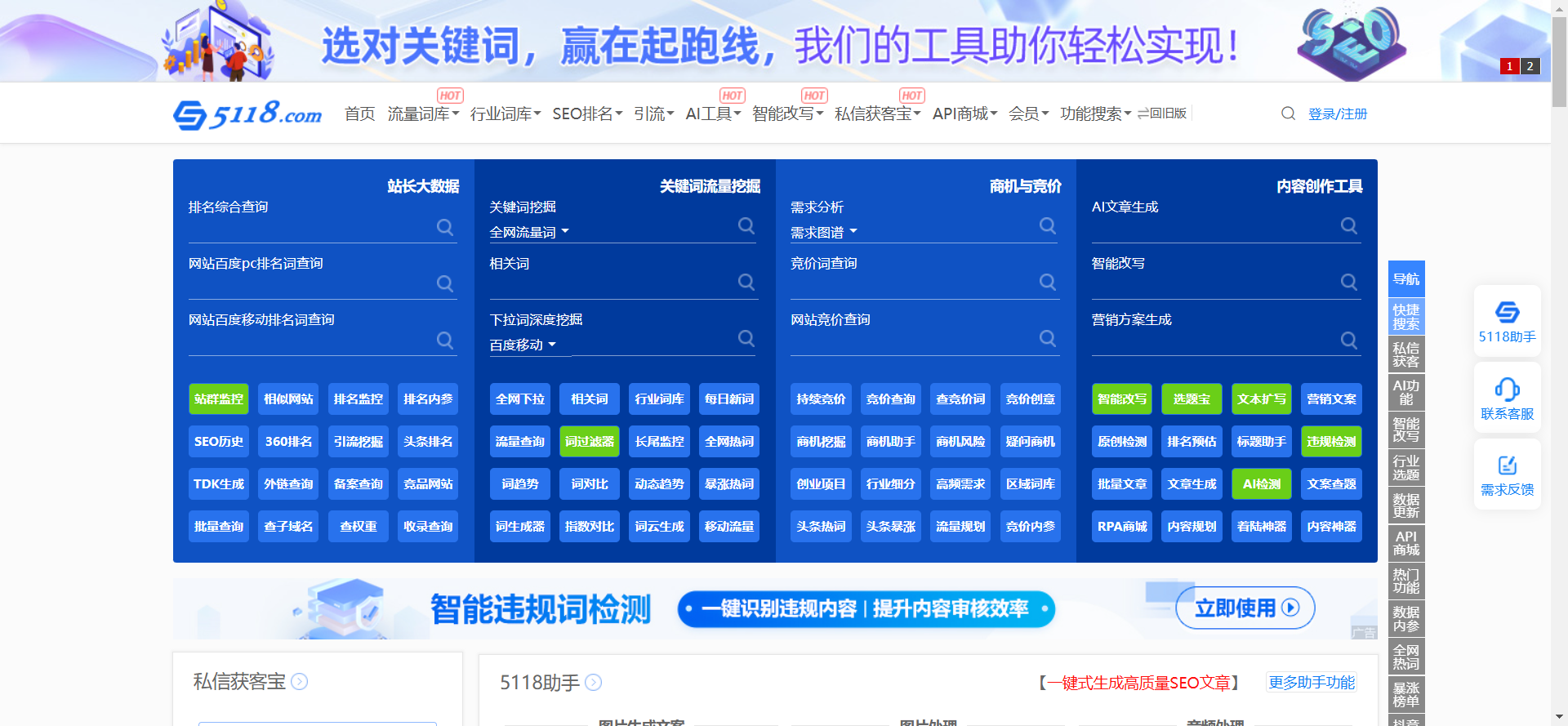Viewport: 1568px width, 726px height.
Task: Click 头条热词 button
Action: click(821, 526)
